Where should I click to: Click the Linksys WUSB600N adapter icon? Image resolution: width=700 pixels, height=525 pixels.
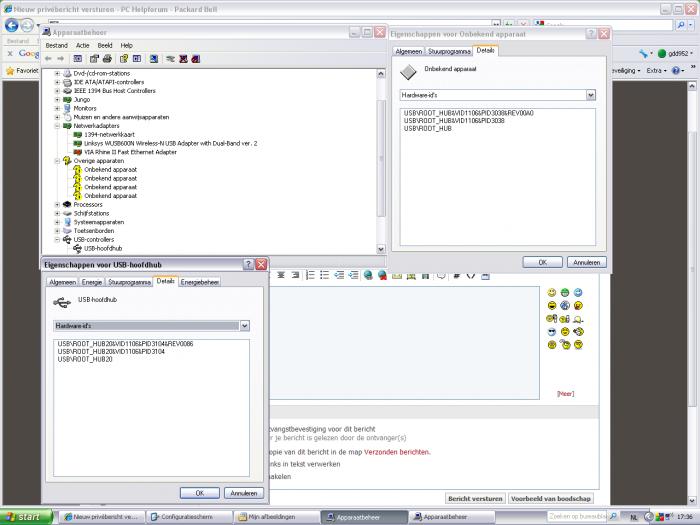(x=79, y=143)
